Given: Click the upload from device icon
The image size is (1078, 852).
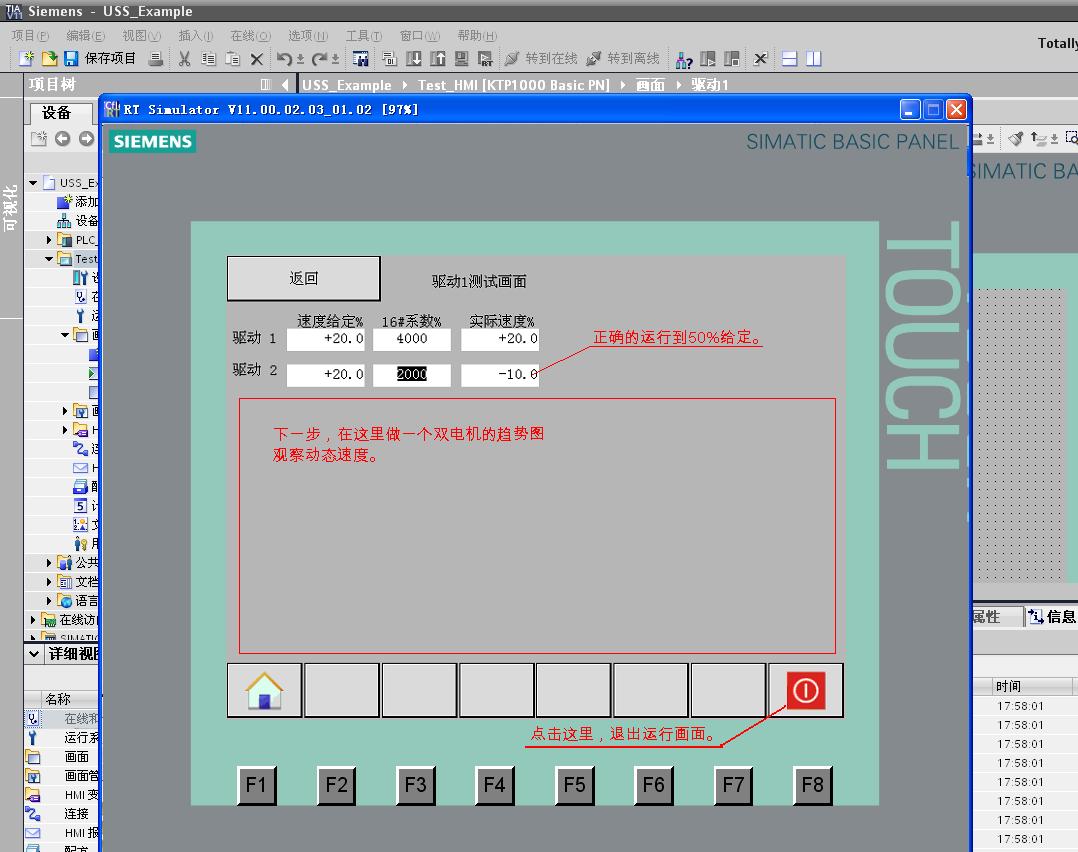Looking at the screenshot, I should (437, 58).
